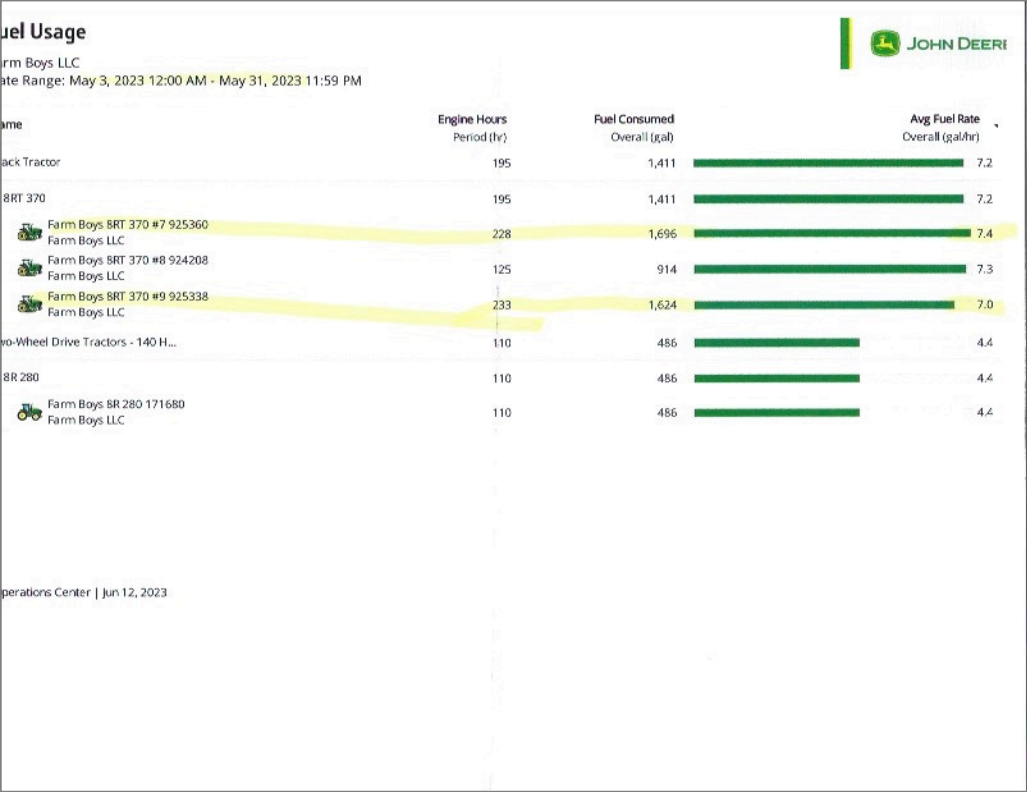Select the 8RT 370 model group row
Screen dimensions: 1027x792
(22, 198)
